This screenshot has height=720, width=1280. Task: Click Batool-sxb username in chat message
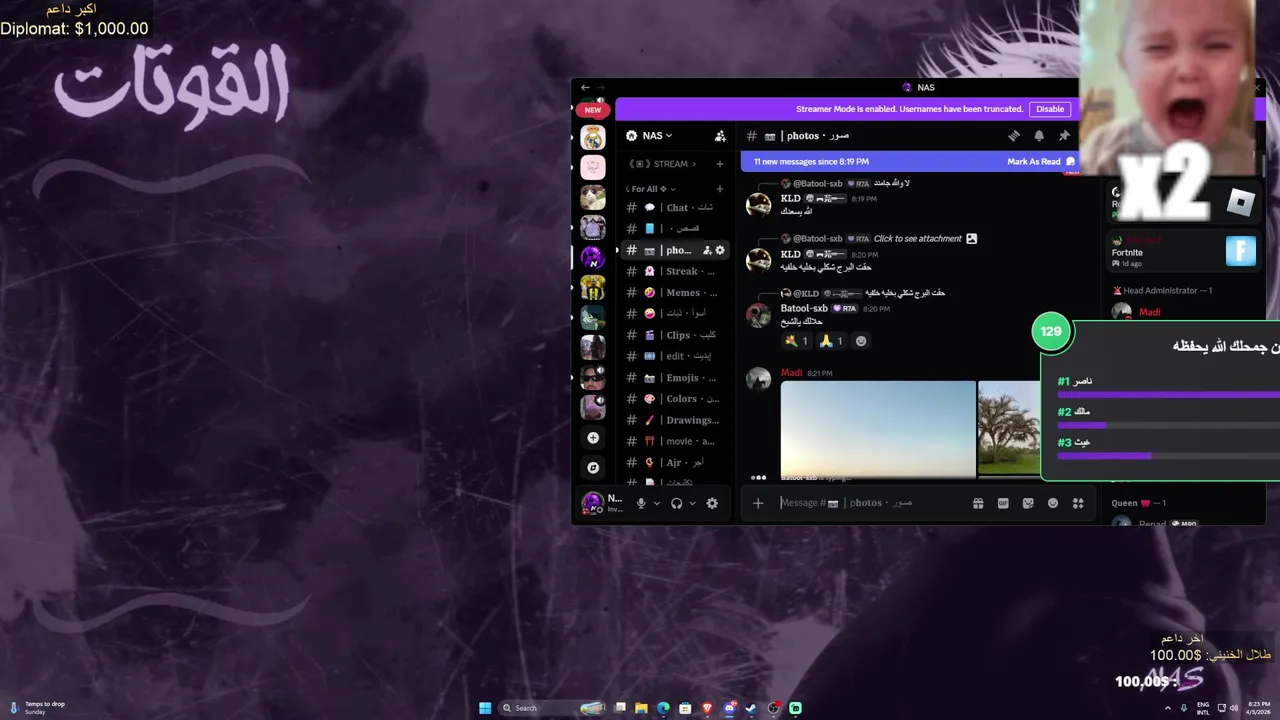click(804, 309)
